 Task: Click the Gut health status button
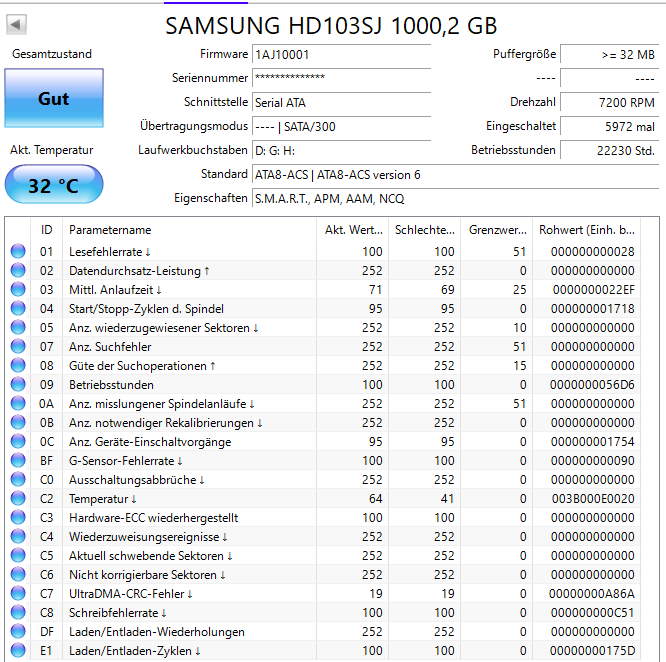coord(54,98)
